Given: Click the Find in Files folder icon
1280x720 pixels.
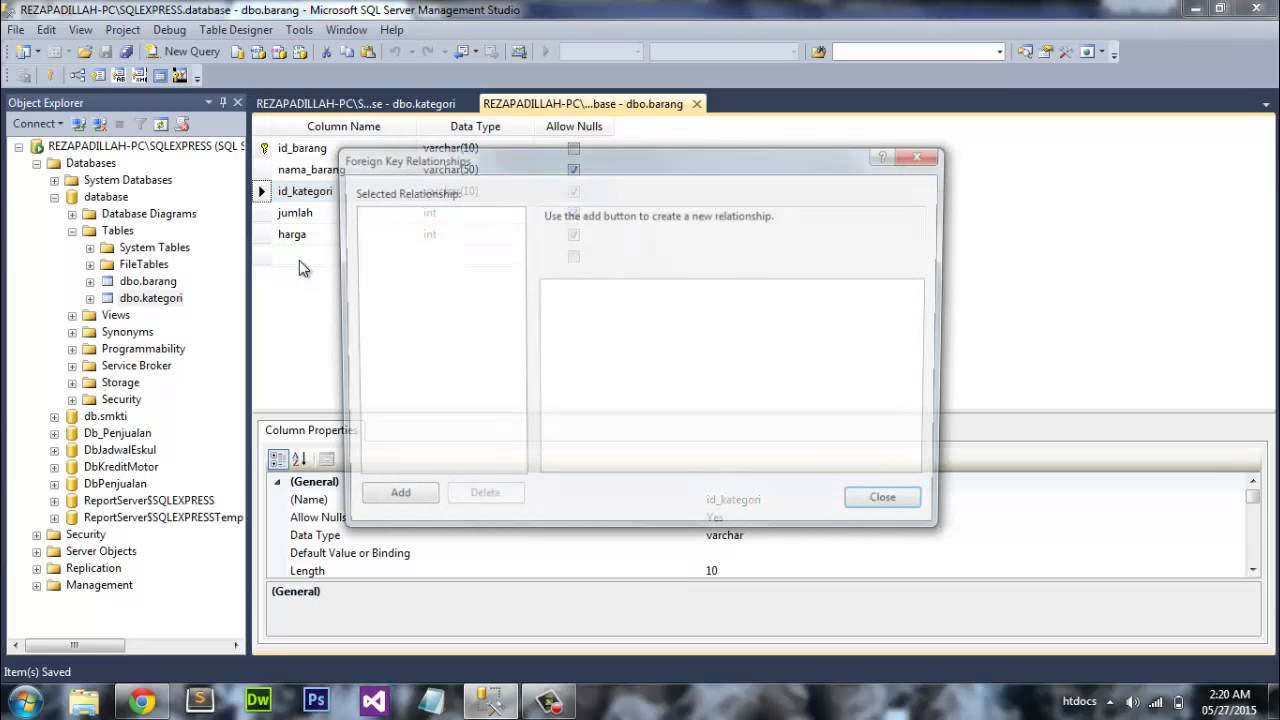Looking at the screenshot, I should click(x=819, y=52).
